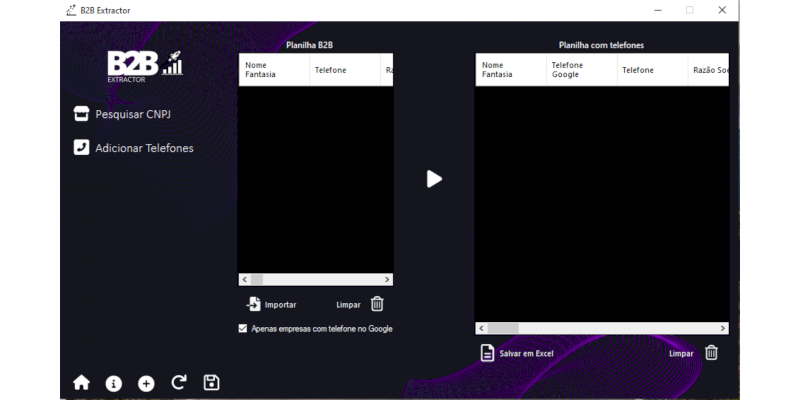This screenshot has width=800, height=400.
Task: Open Pesquisar CNPJ from the sidebar
Action: click(x=133, y=114)
